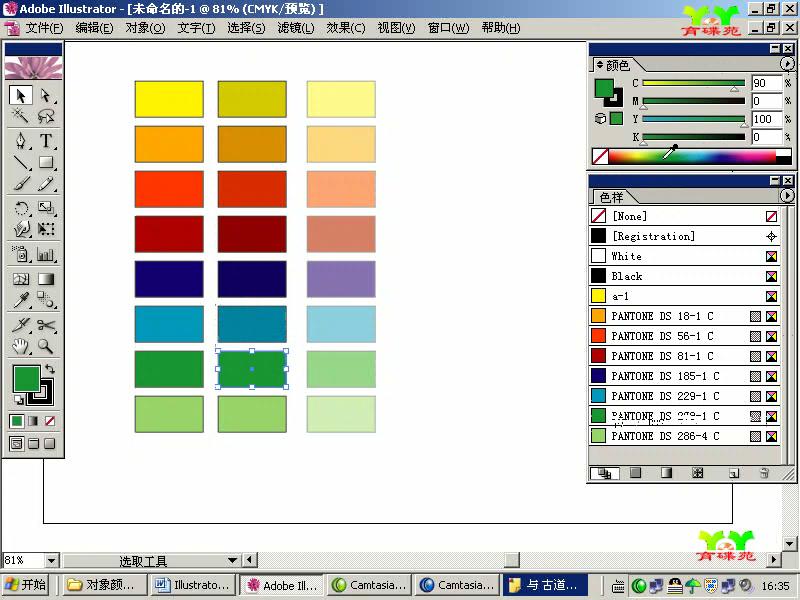Select the Gradient tool in the toolbox
Screen dimensions: 800x600
pyautogui.click(x=45, y=279)
